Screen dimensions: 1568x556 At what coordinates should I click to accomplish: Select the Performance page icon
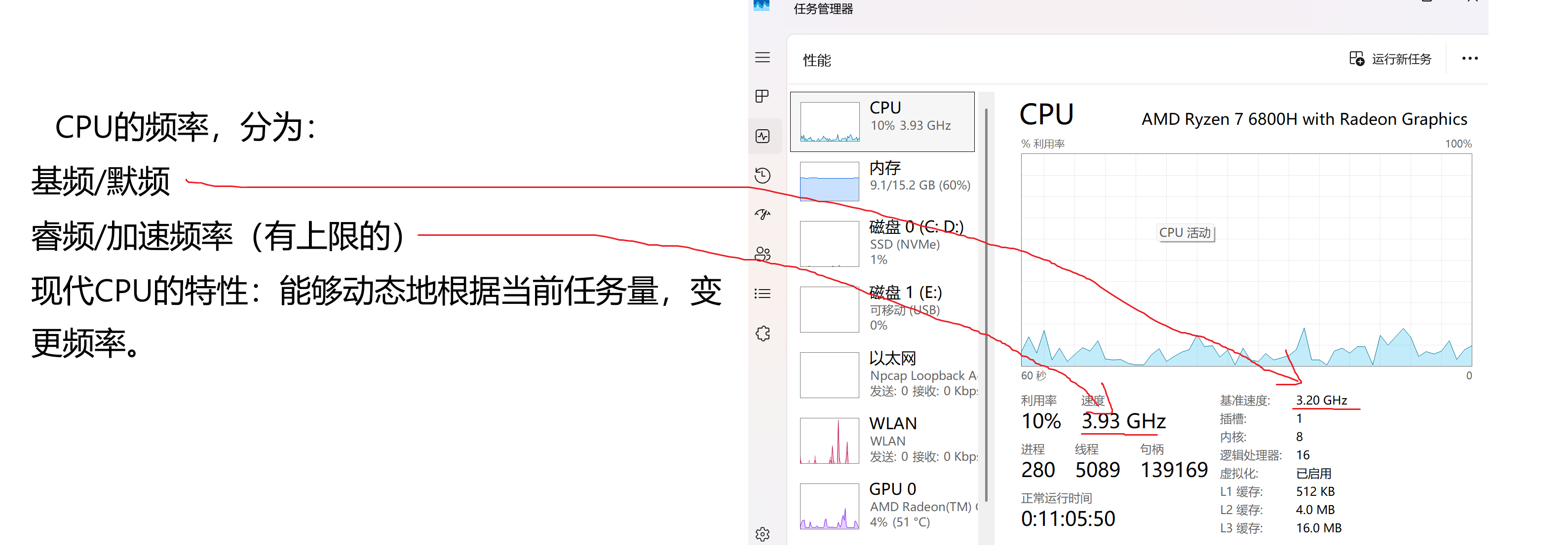tap(762, 136)
